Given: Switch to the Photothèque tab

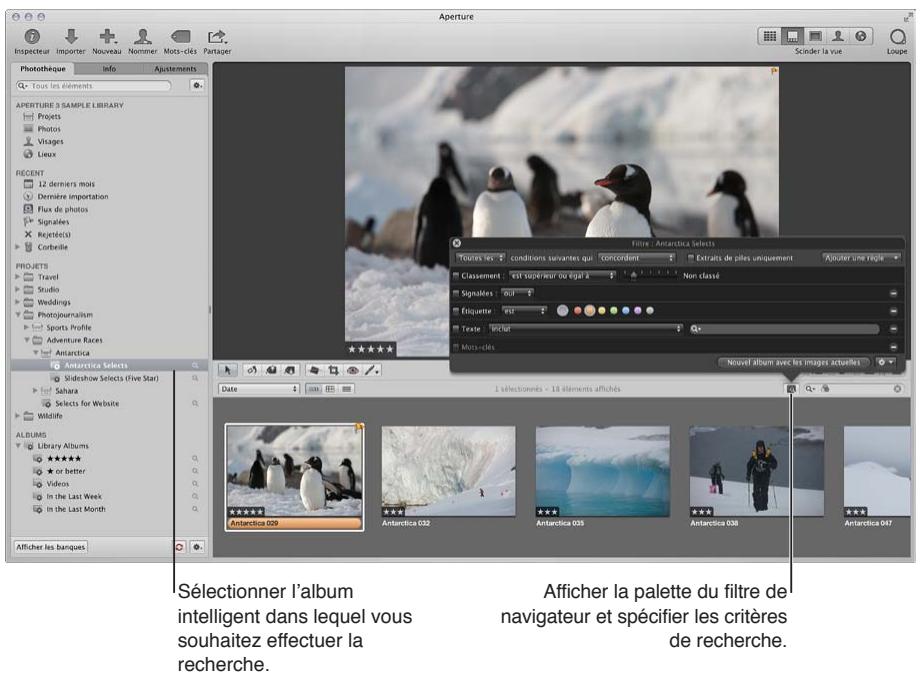Looking at the screenshot, I should click(43, 69).
